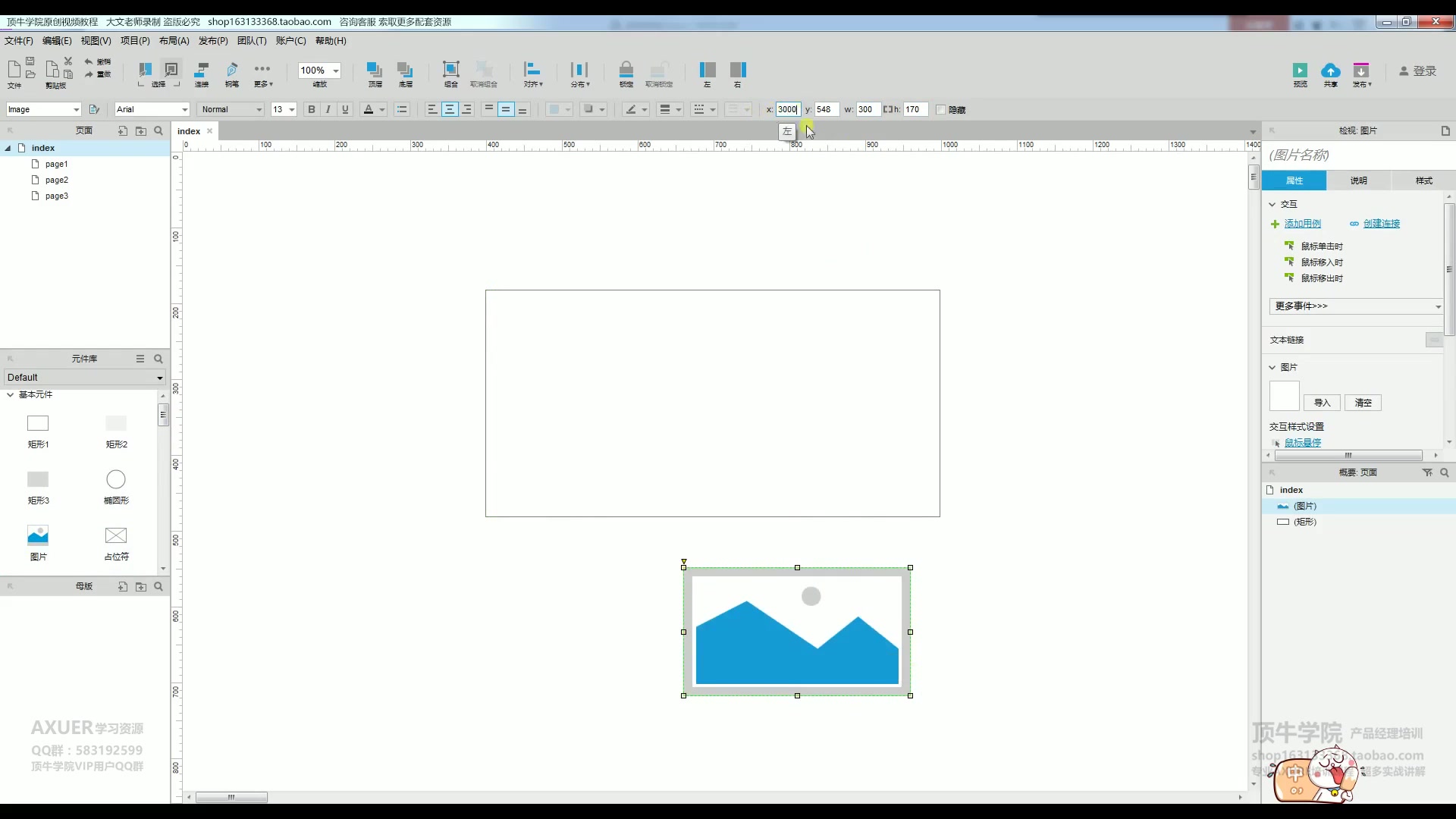Select page2 in the pages tree
The height and width of the screenshot is (819, 1456).
click(x=57, y=180)
